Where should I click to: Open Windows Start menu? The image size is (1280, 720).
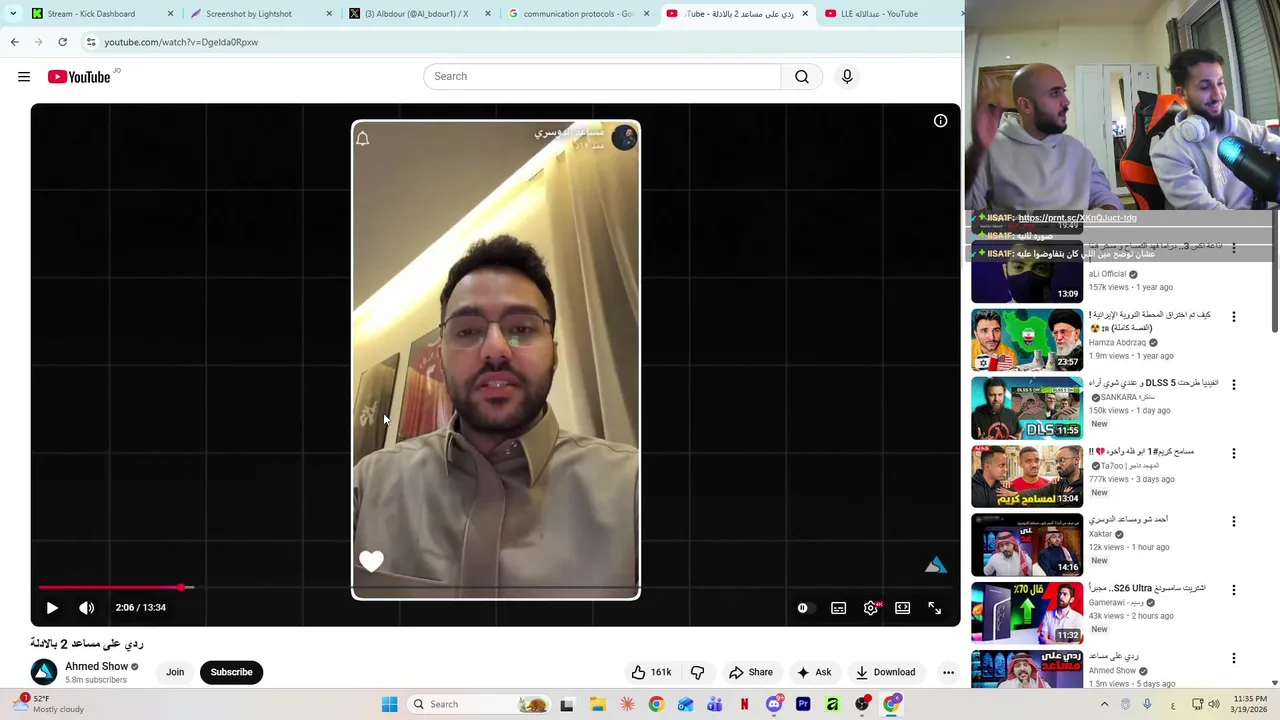pos(389,704)
